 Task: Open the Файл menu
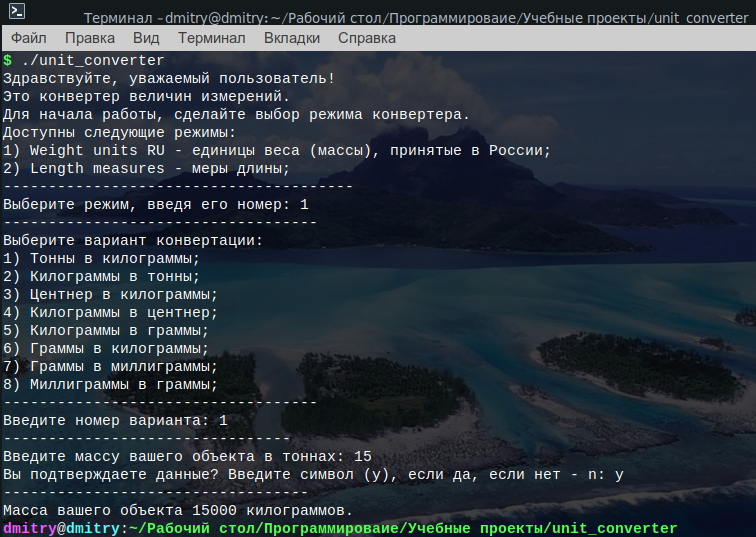pos(28,38)
